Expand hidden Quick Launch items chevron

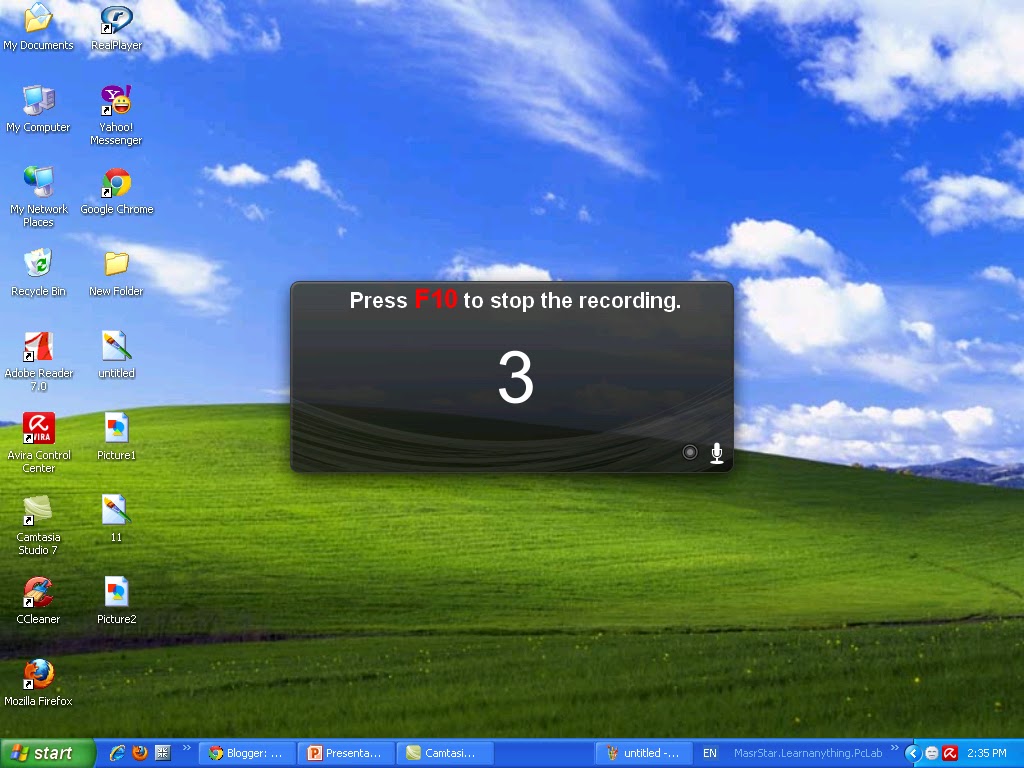pyautogui.click(x=187, y=748)
